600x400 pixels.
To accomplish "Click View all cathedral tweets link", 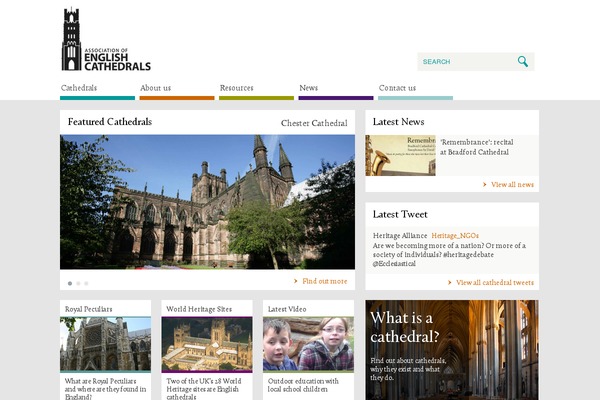I will 495,282.
